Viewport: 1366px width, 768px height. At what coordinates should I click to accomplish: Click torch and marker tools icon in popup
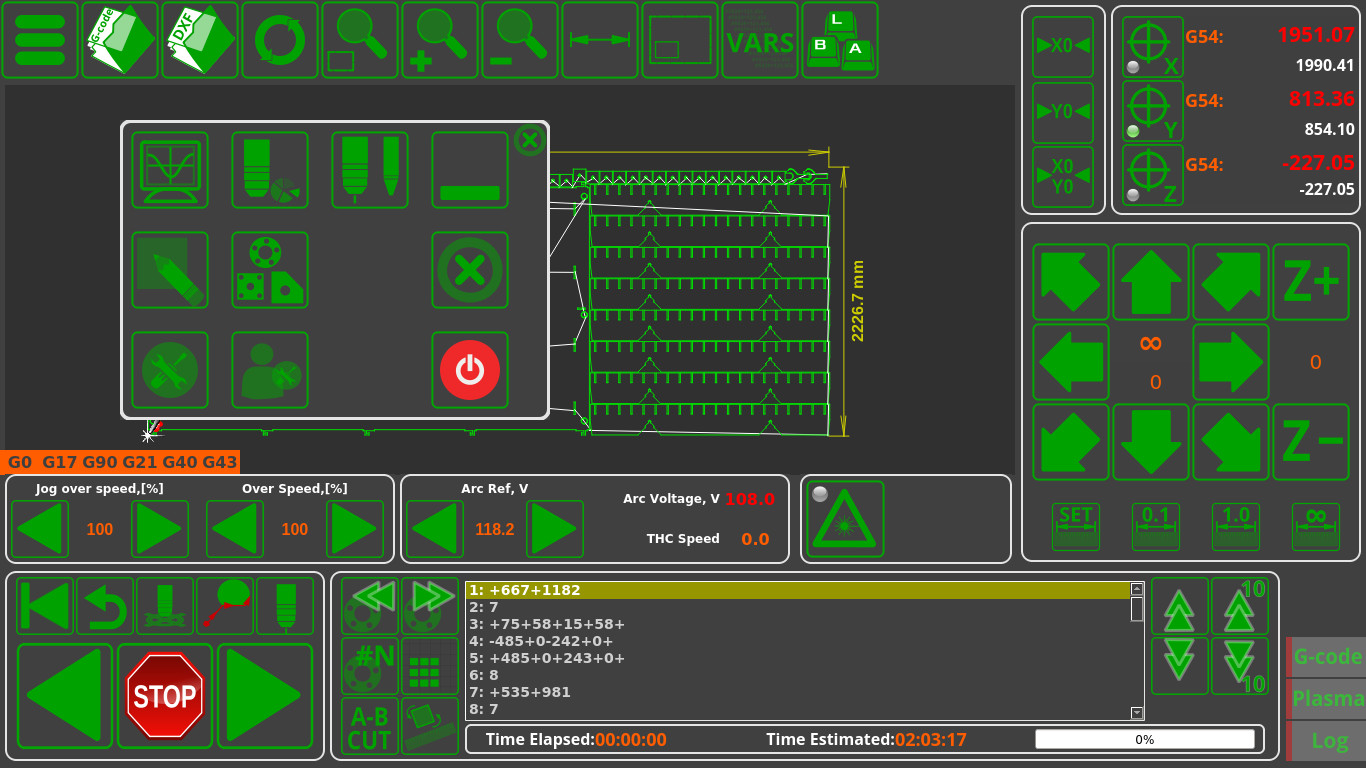[370, 170]
